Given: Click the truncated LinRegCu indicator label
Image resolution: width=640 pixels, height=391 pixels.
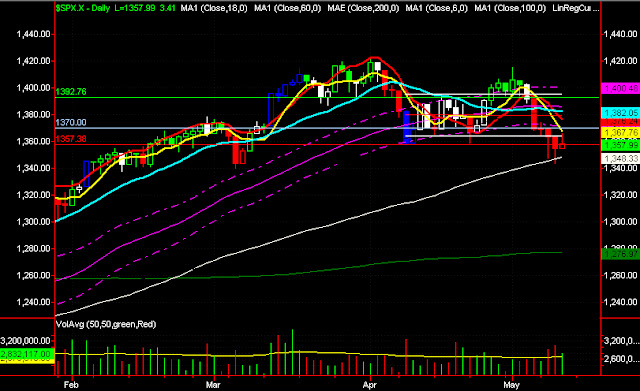Looking at the screenshot, I should (576, 8).
